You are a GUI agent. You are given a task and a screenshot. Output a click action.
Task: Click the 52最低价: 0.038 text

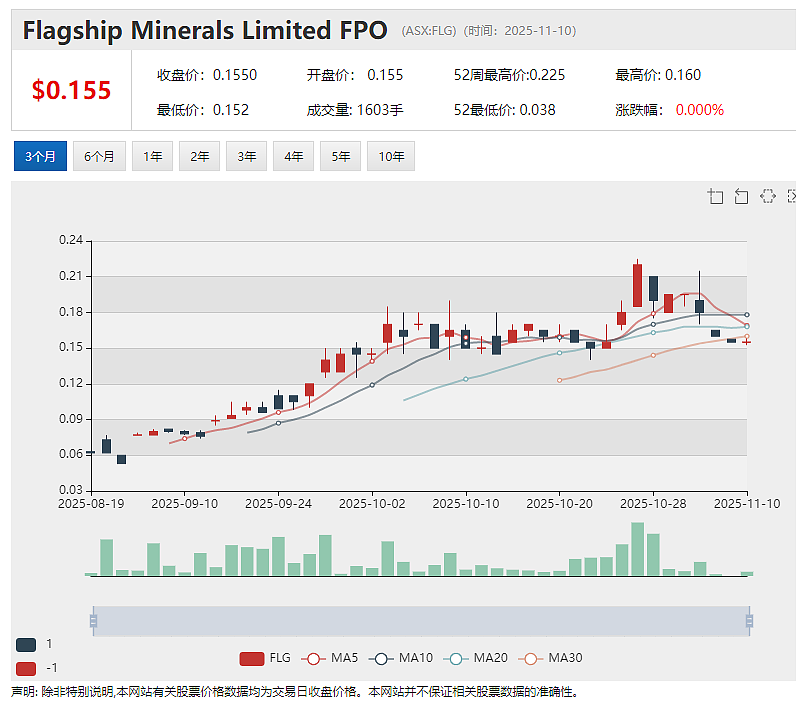pyautogui.click(x=505, y=110)
